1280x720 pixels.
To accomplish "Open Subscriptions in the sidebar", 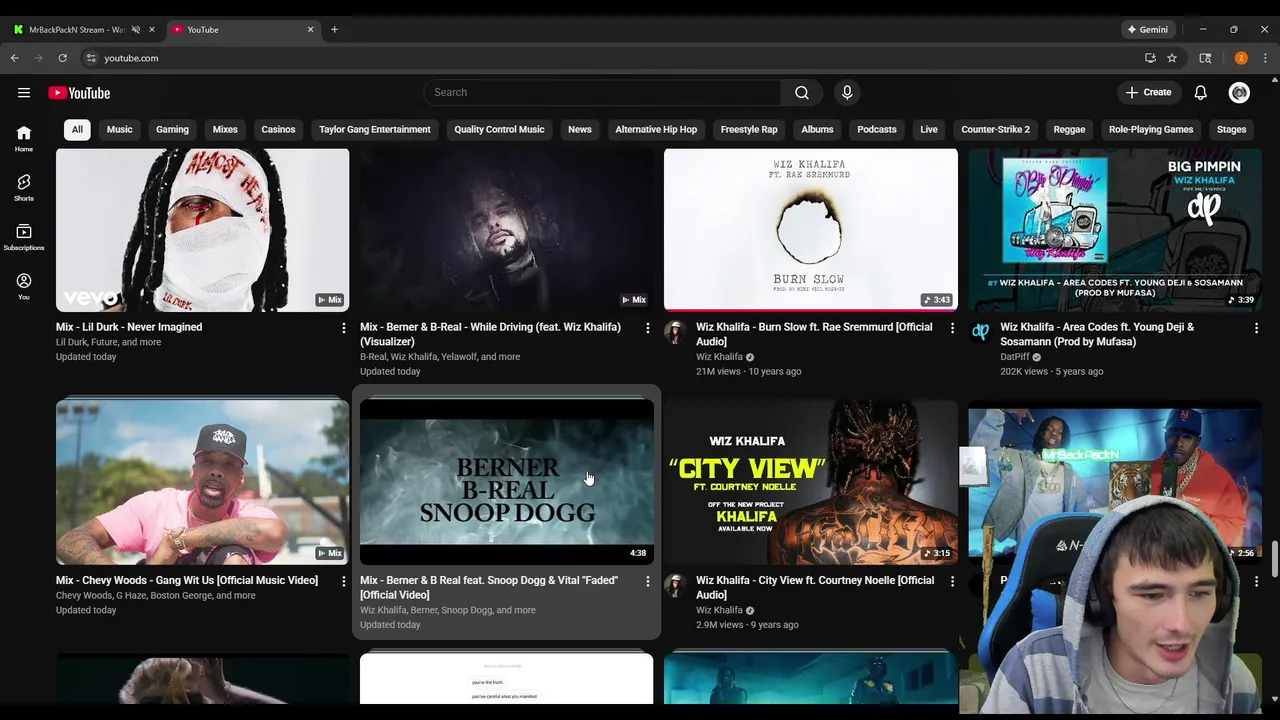I will [x=24, y=237].
